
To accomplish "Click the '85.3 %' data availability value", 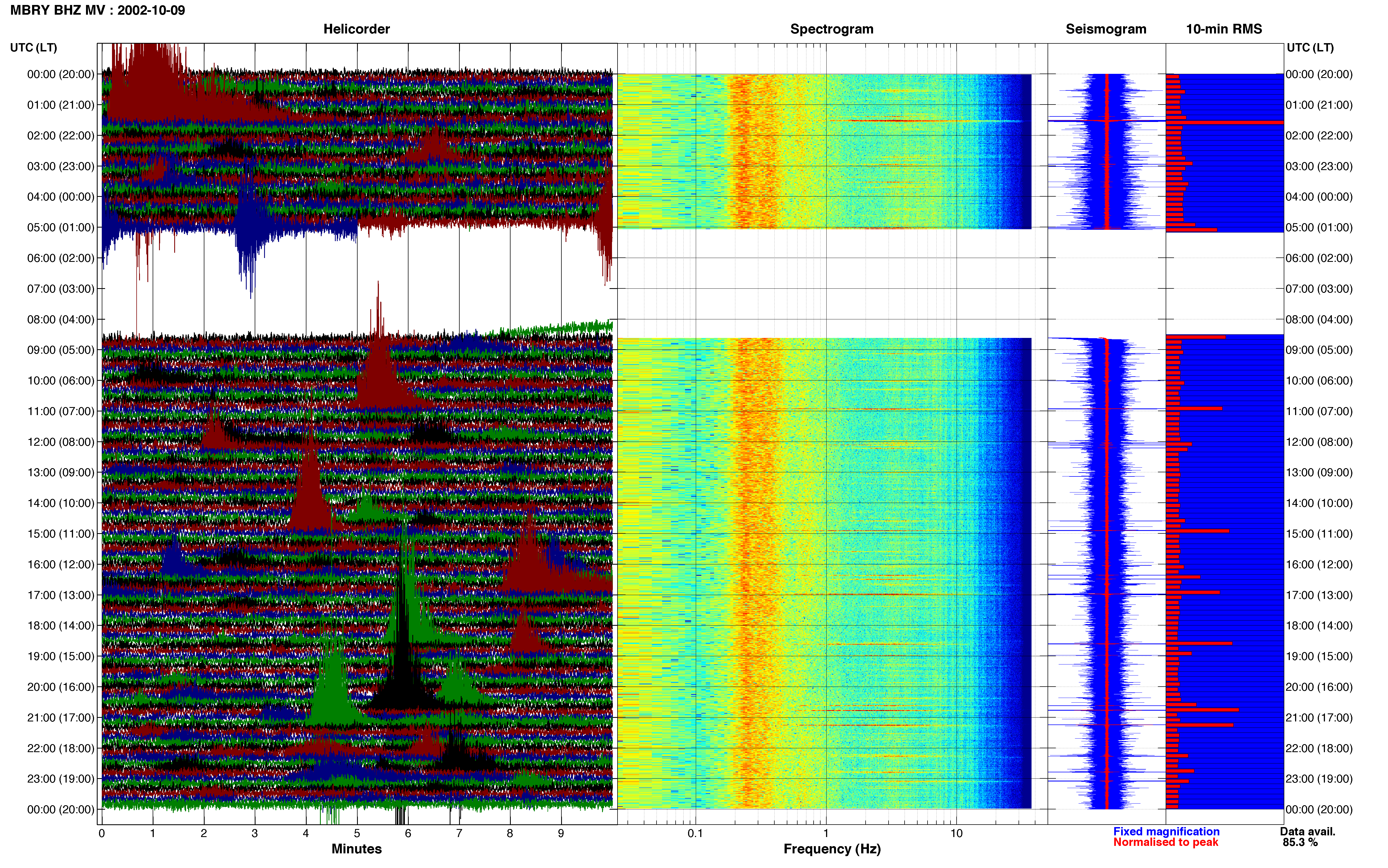I will (1300, 842).
